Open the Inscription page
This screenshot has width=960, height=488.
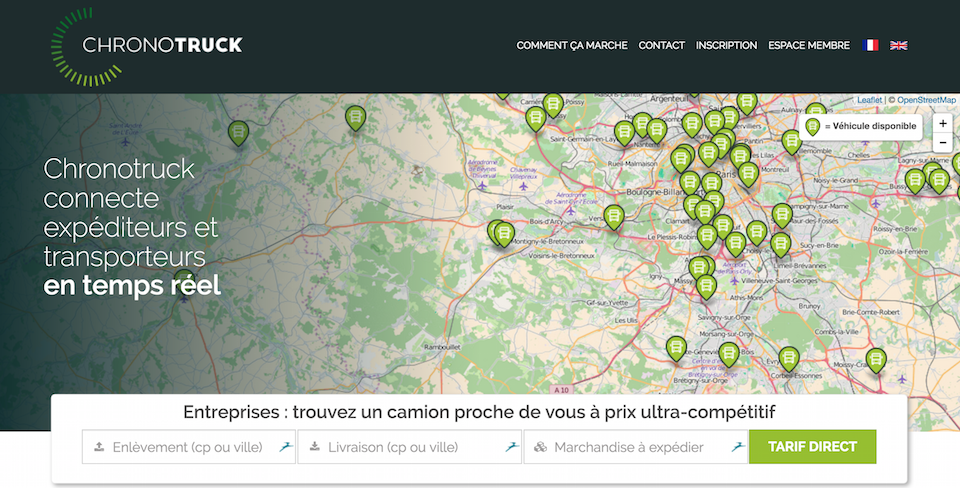click(726, 45)
